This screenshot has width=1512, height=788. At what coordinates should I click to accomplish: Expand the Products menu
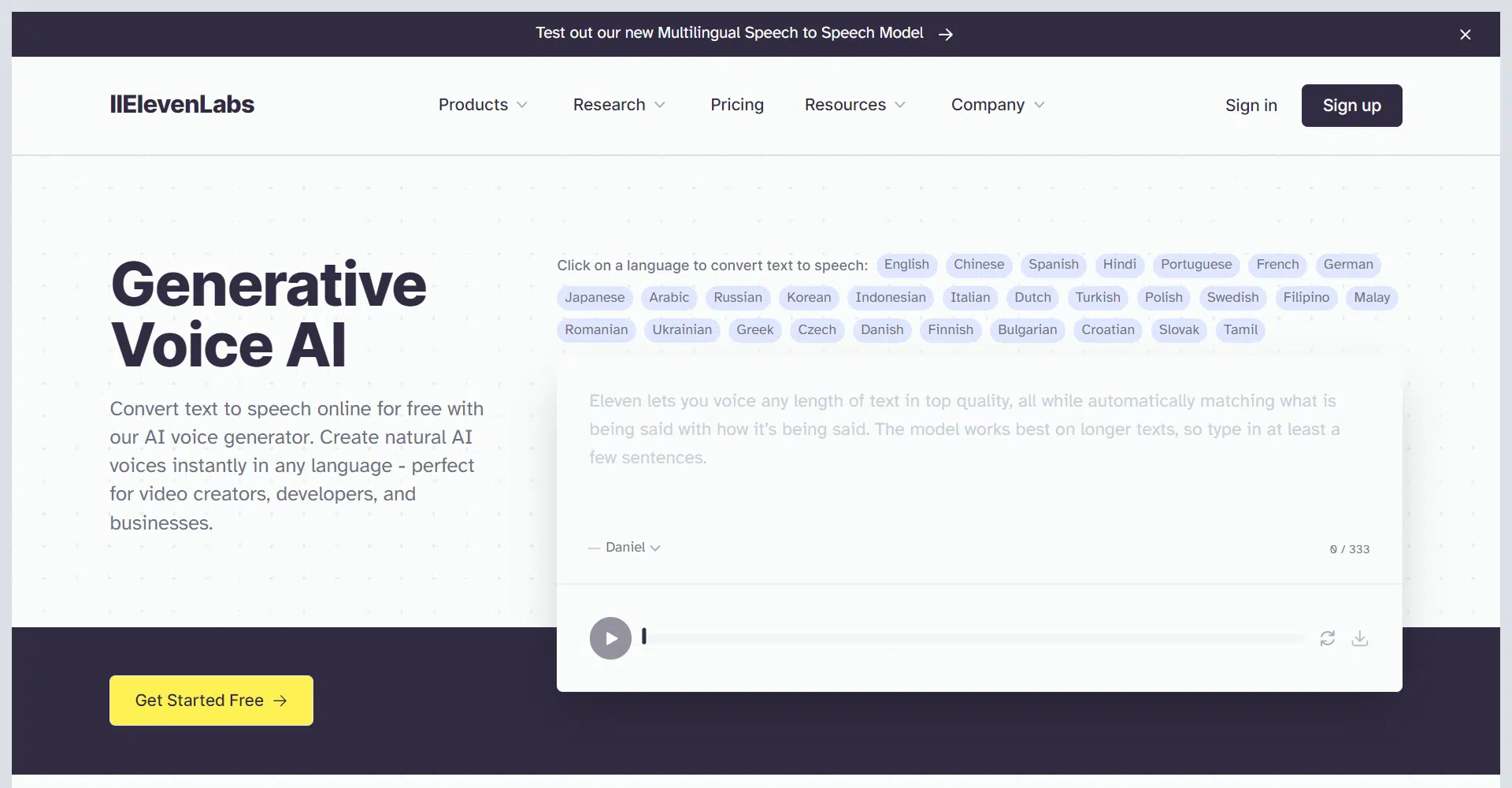[482, 105]
